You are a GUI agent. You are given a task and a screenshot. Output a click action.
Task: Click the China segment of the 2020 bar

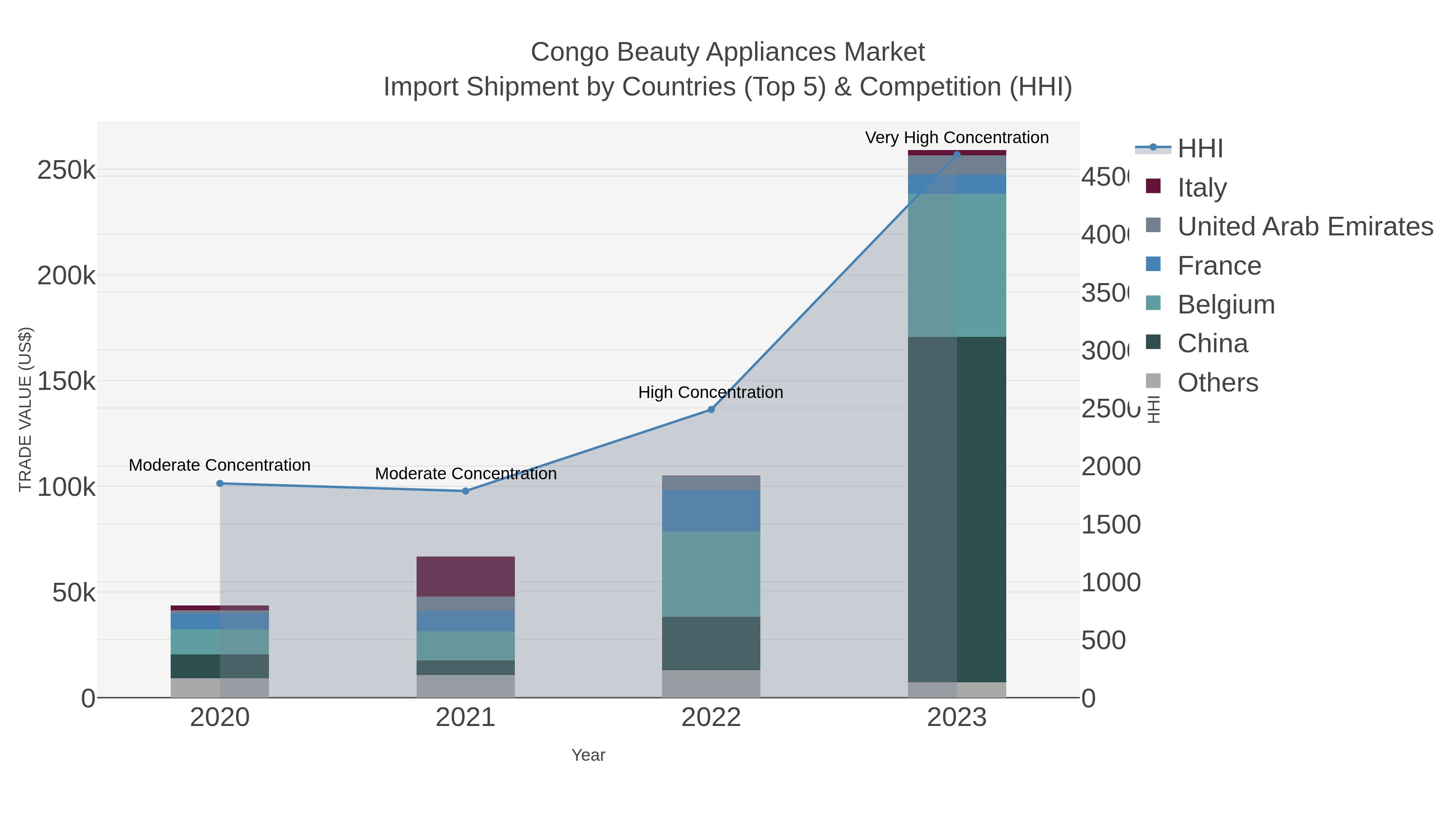coord(220,667)
